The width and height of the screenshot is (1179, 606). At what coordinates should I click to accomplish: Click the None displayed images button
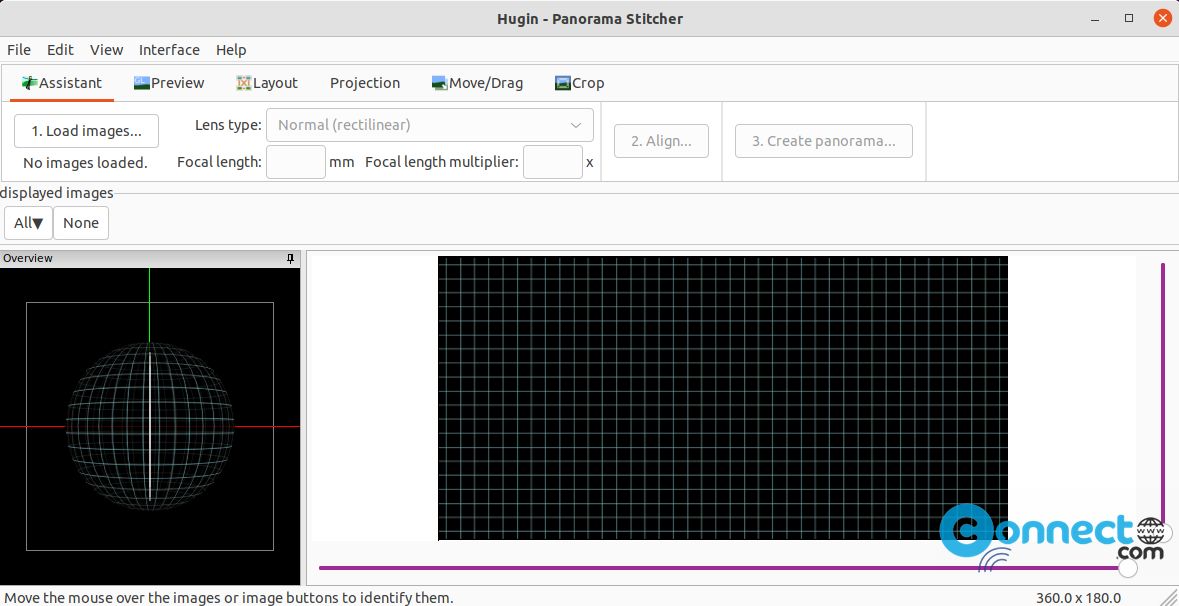click(80, 223)
